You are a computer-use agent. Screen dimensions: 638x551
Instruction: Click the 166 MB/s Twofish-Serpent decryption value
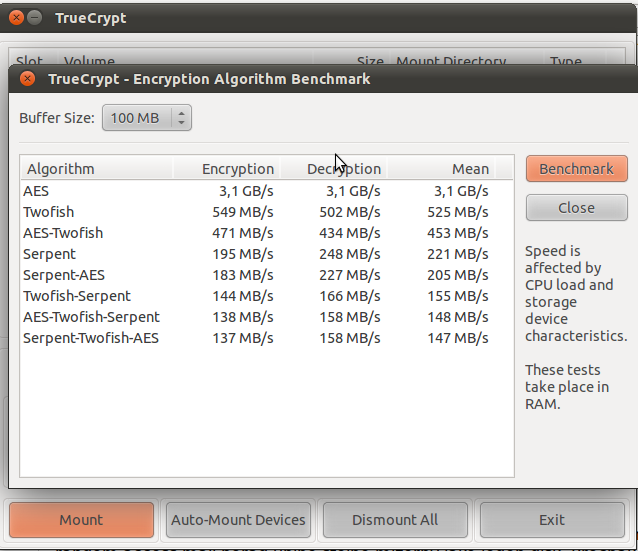click(350, 296)
